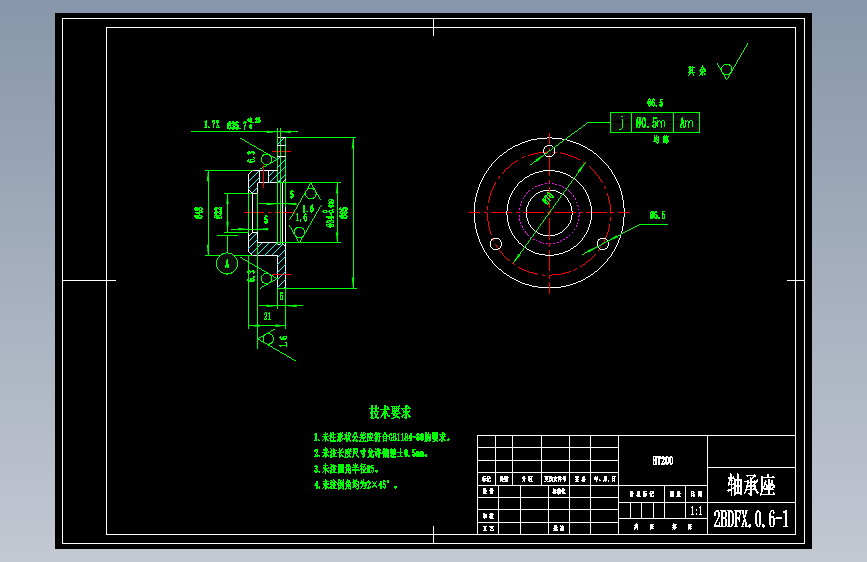Image resolution: width=867 pixels, height=562 pixels.
Task: Select the 轴承座 part name in title block
Action: (751, 485)
